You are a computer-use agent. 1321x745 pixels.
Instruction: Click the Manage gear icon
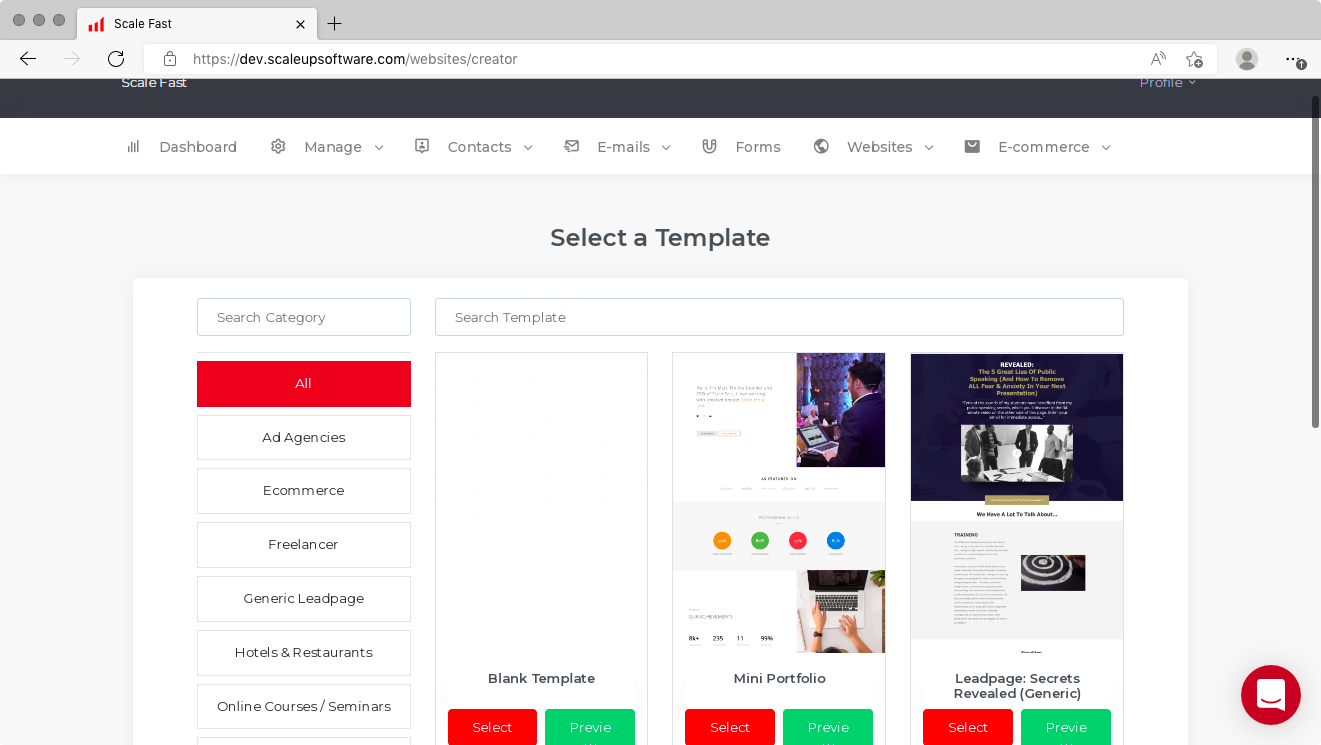pos(278,146)
